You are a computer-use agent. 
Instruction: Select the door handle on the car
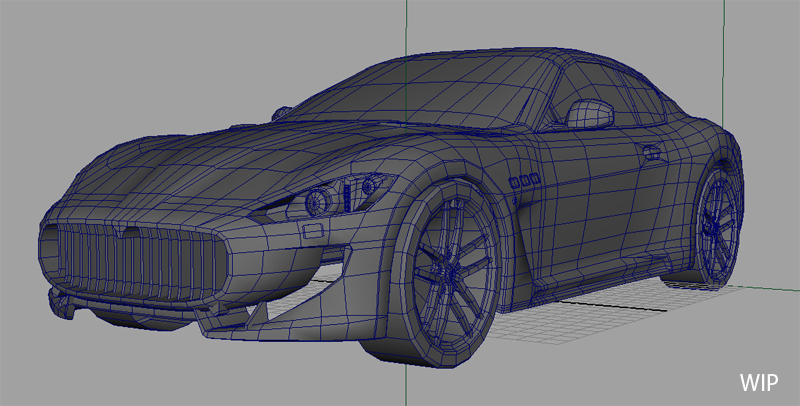[x=651, y=151]
